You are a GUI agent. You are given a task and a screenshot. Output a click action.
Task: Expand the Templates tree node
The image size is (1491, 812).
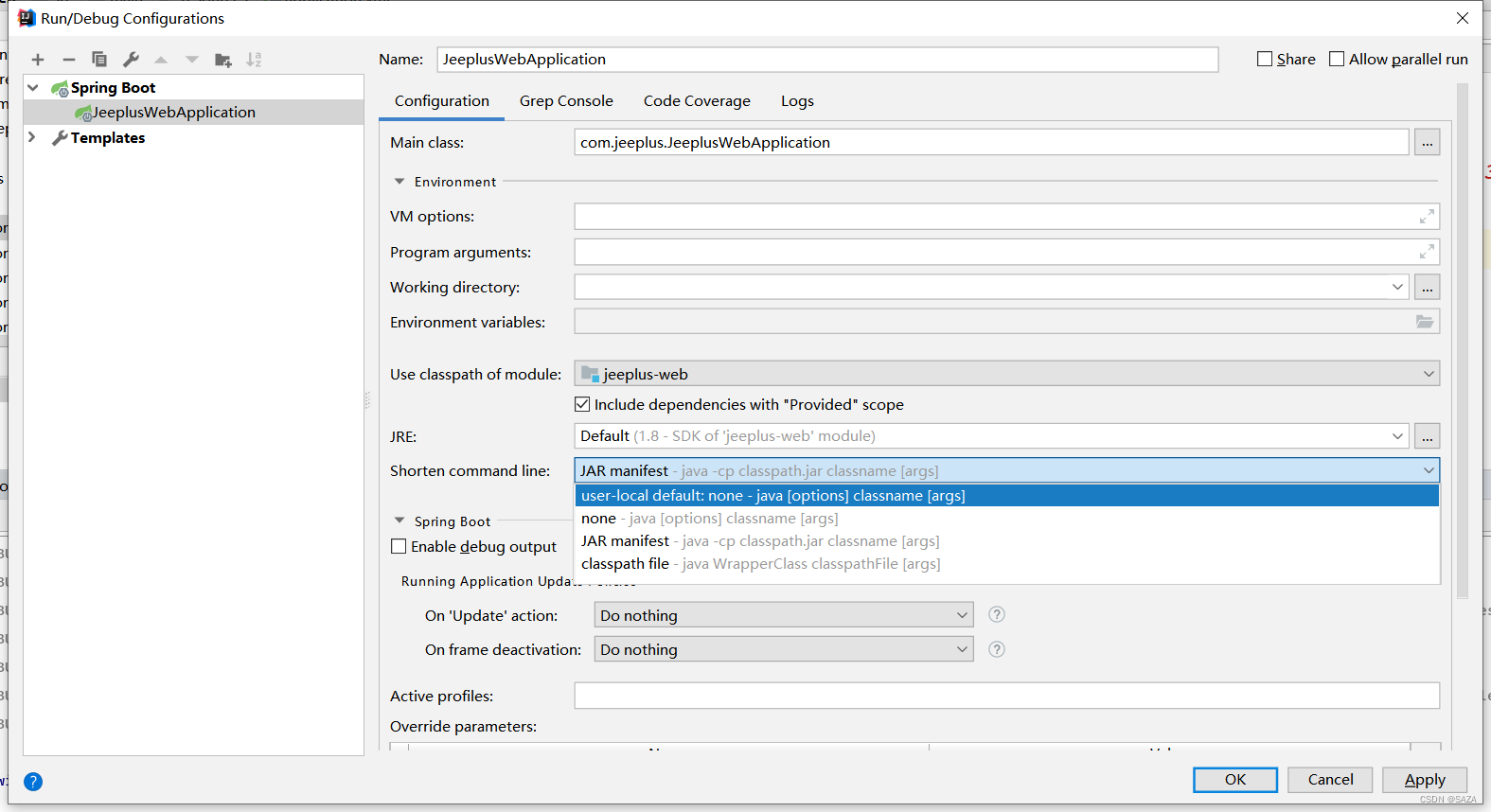pyautogui.click(x=32, y=137)
